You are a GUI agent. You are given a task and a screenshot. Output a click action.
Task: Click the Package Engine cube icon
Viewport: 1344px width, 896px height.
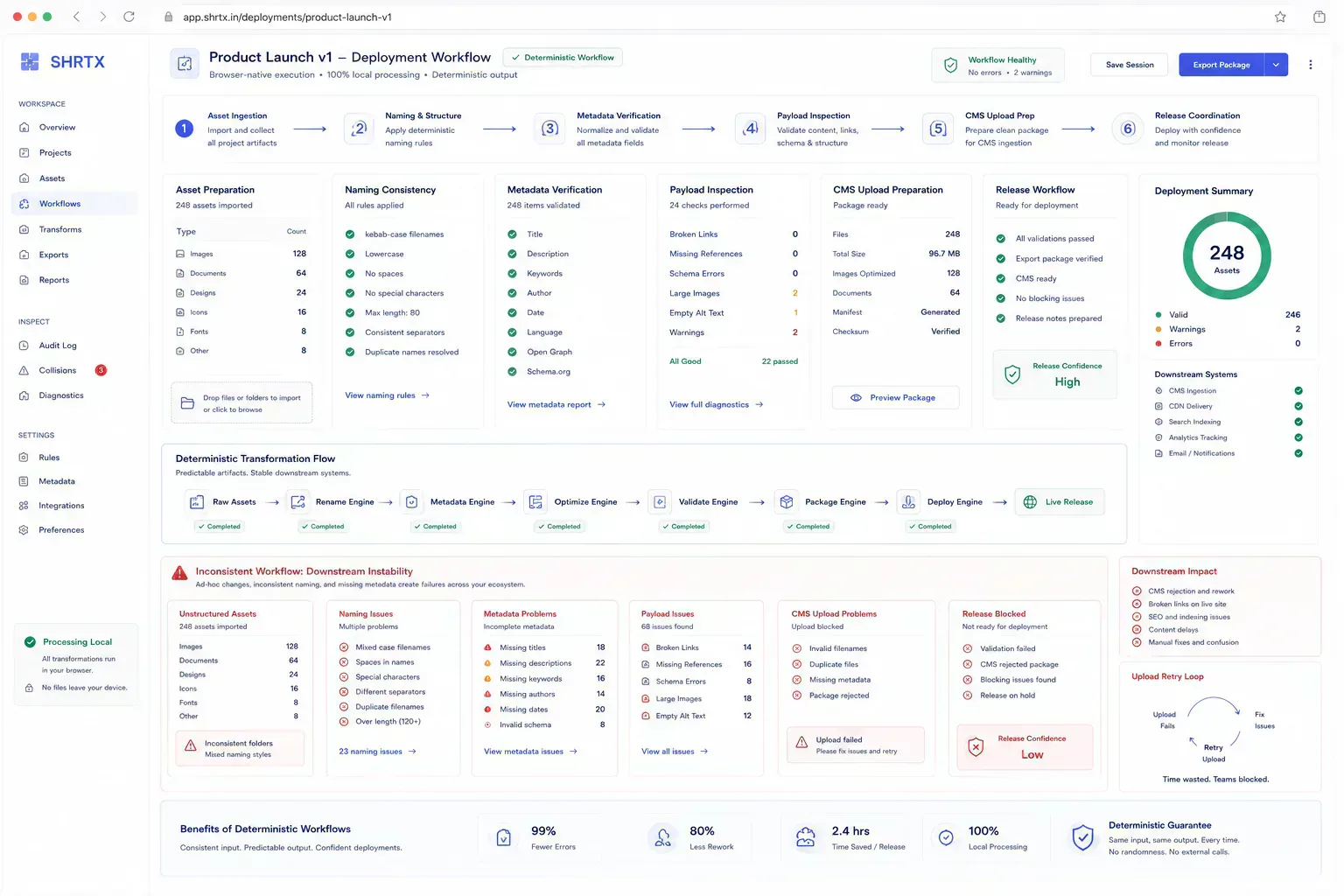click(x=786, y=502)
